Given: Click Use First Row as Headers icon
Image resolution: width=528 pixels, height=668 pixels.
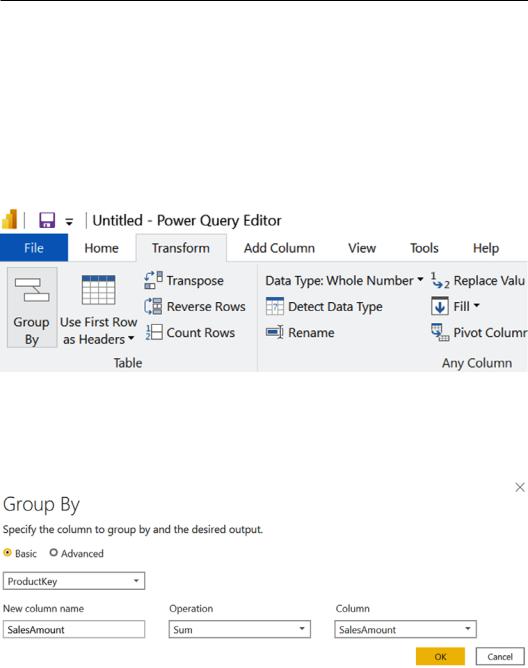Looking at the screenshot, I should [98, 290].
